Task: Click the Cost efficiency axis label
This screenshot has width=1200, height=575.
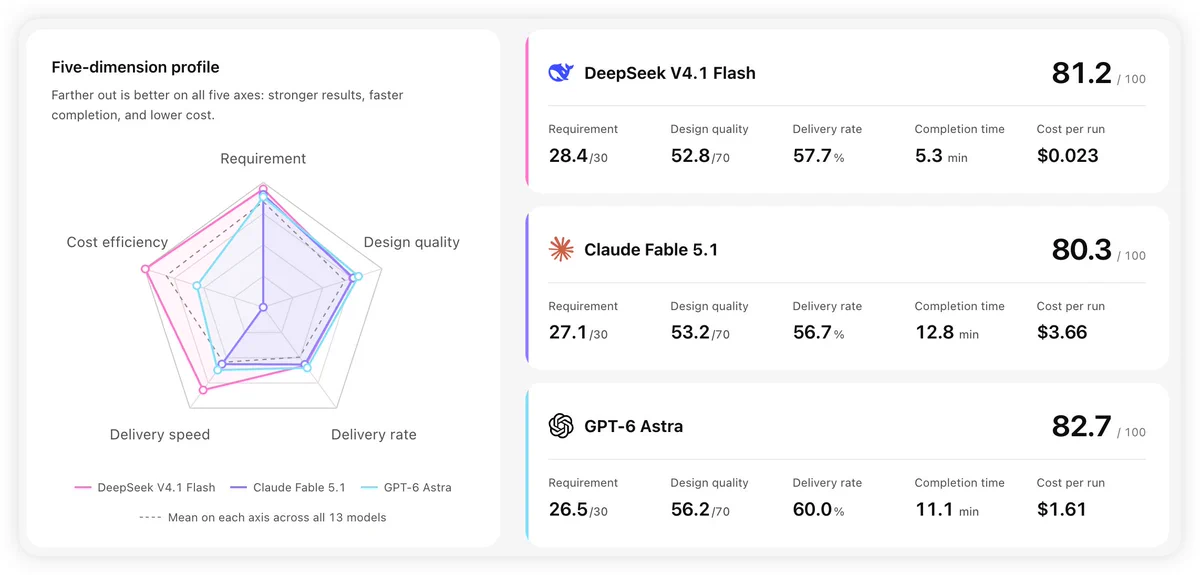Action: (x=117, y=242)
